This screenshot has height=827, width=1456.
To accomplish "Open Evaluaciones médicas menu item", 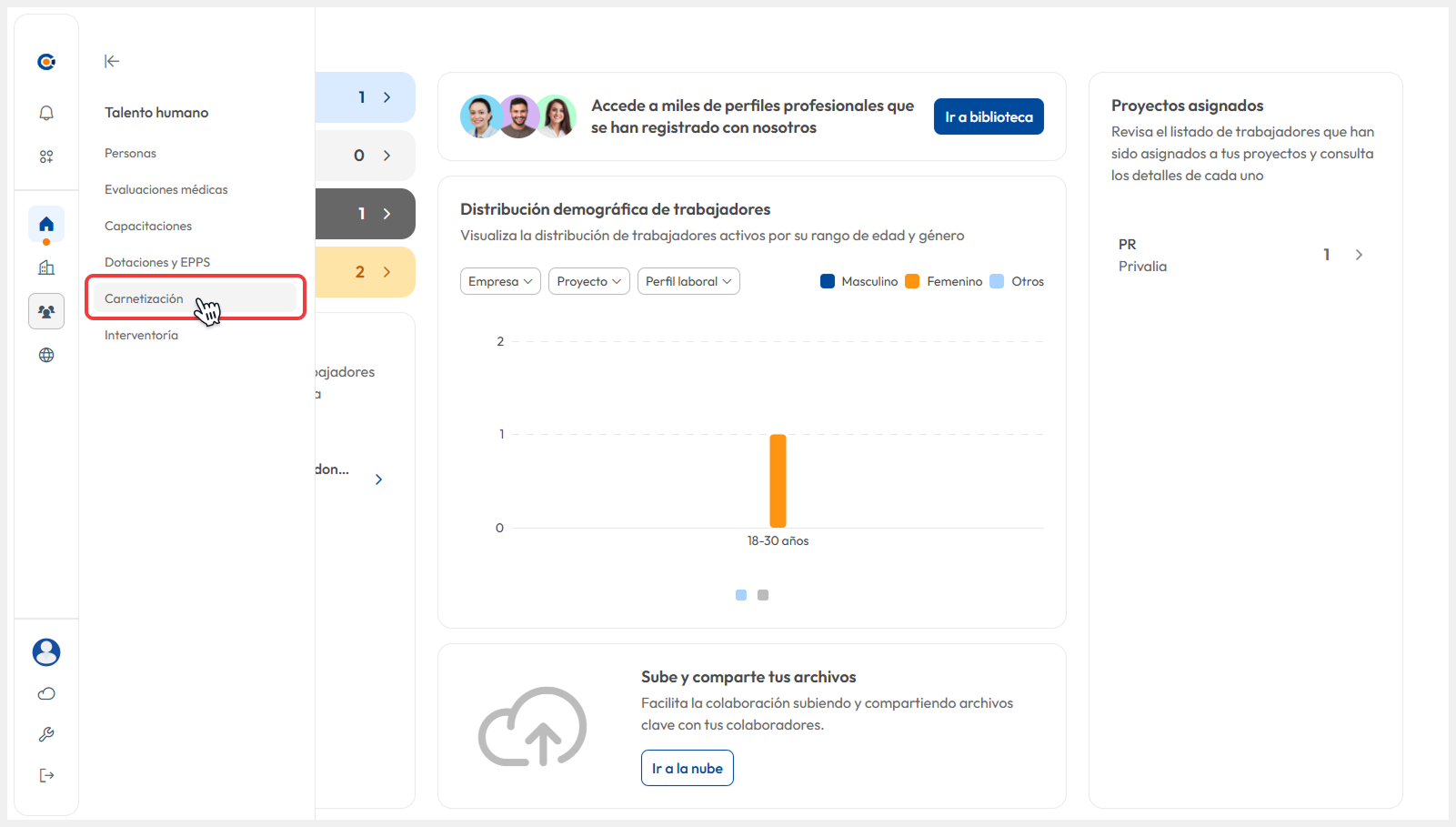I will 166,189.
